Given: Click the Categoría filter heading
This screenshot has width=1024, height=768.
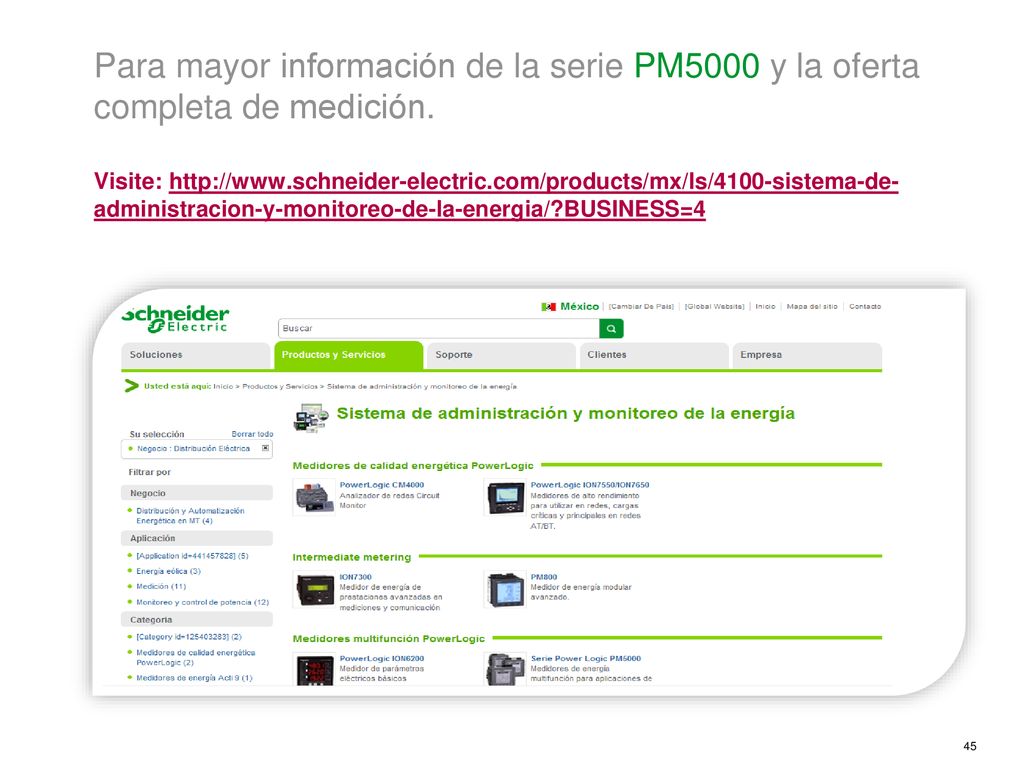Looking at the screenshot, I should pyautogui.click(x=197, y=620).
